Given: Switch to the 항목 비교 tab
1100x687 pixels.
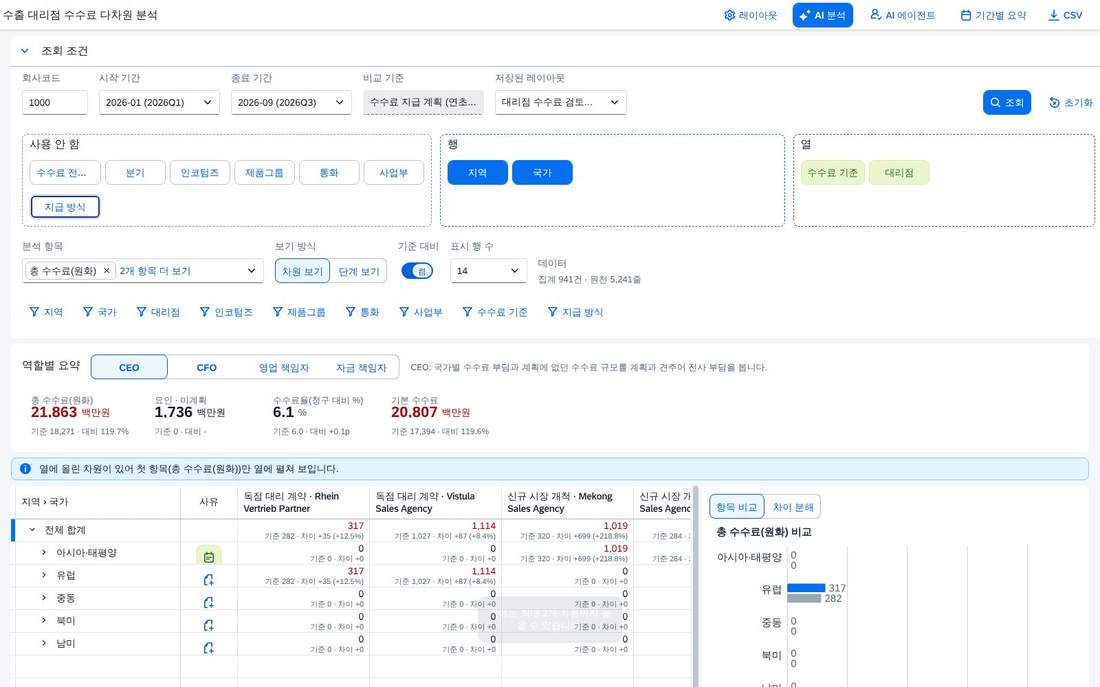Looking at the screenshot, I should (x=737, y=507).
